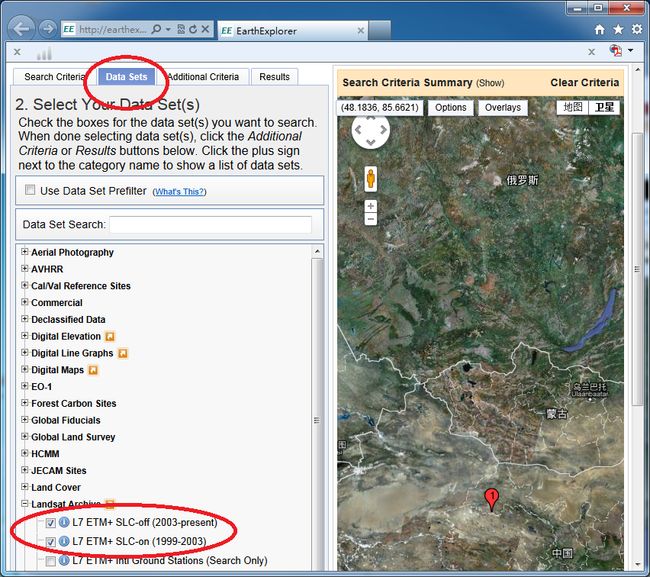Open a new blank browser tab
This screenshot has width=650, height=577.
(379, 30)
